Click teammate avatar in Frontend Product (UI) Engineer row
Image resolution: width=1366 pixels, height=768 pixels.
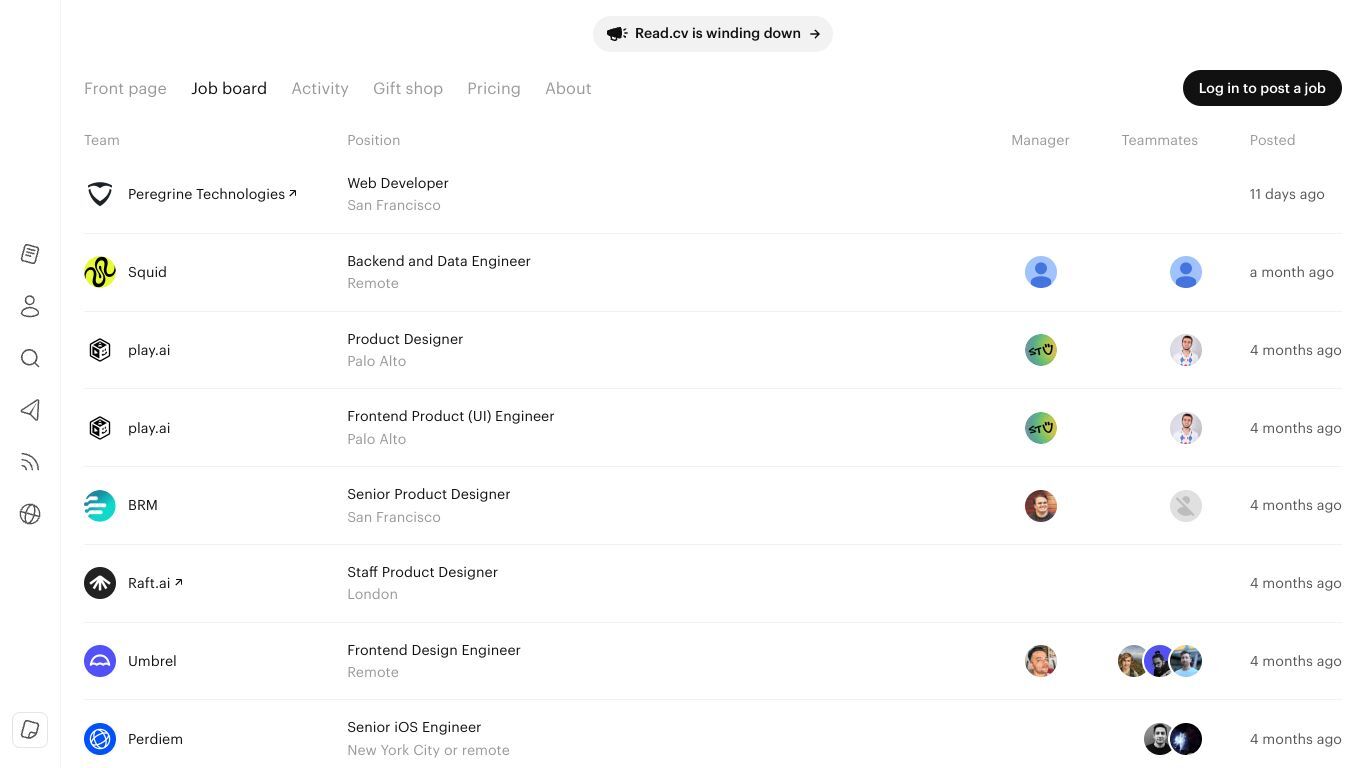coord(1186,428)
